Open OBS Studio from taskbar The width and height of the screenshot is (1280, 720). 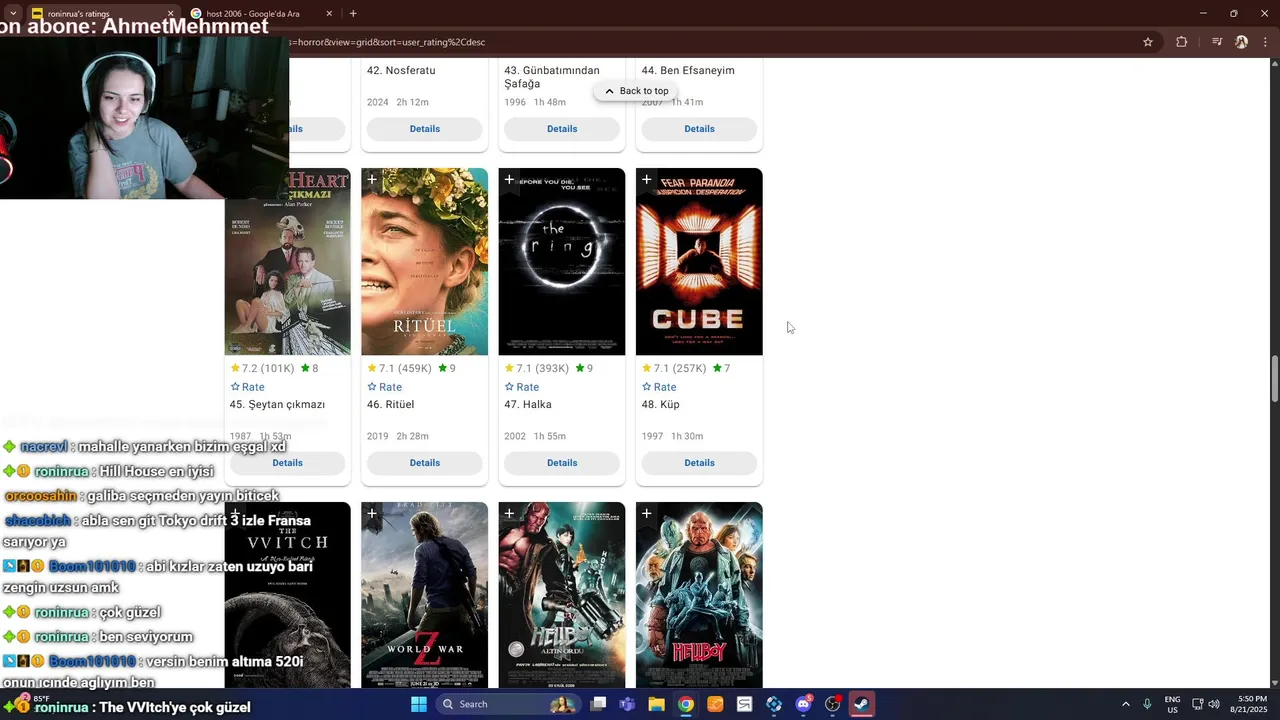(832, 704)
